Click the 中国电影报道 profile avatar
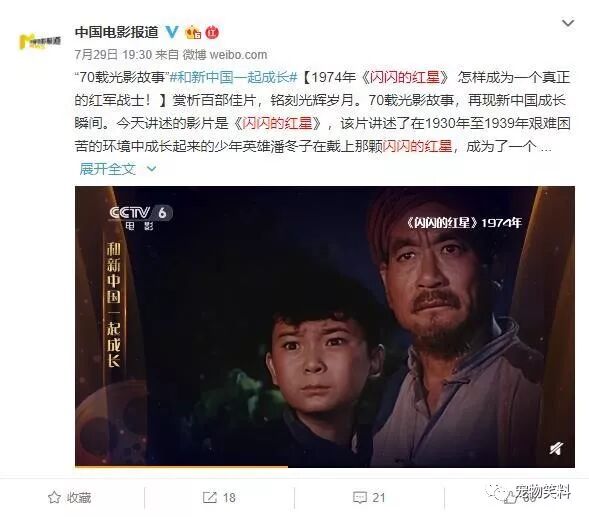Image resolution: width=589 pixels, height=517 pixels. pos(40,41)
